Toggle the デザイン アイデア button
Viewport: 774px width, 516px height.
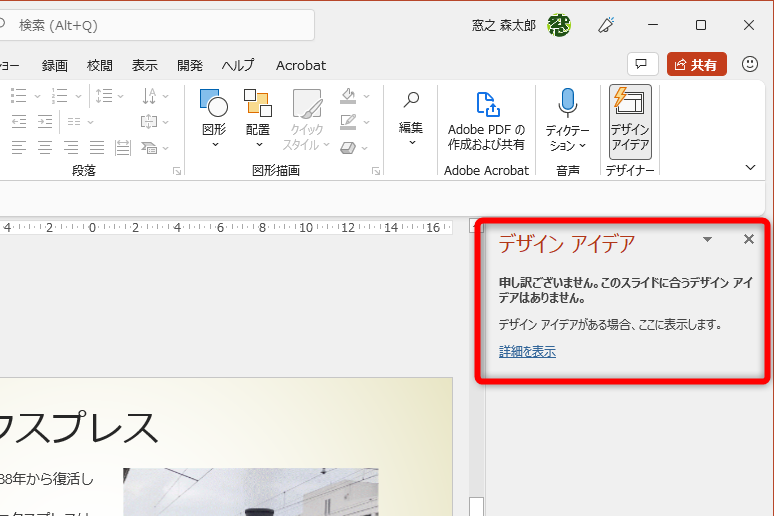[x=630, y=121]
